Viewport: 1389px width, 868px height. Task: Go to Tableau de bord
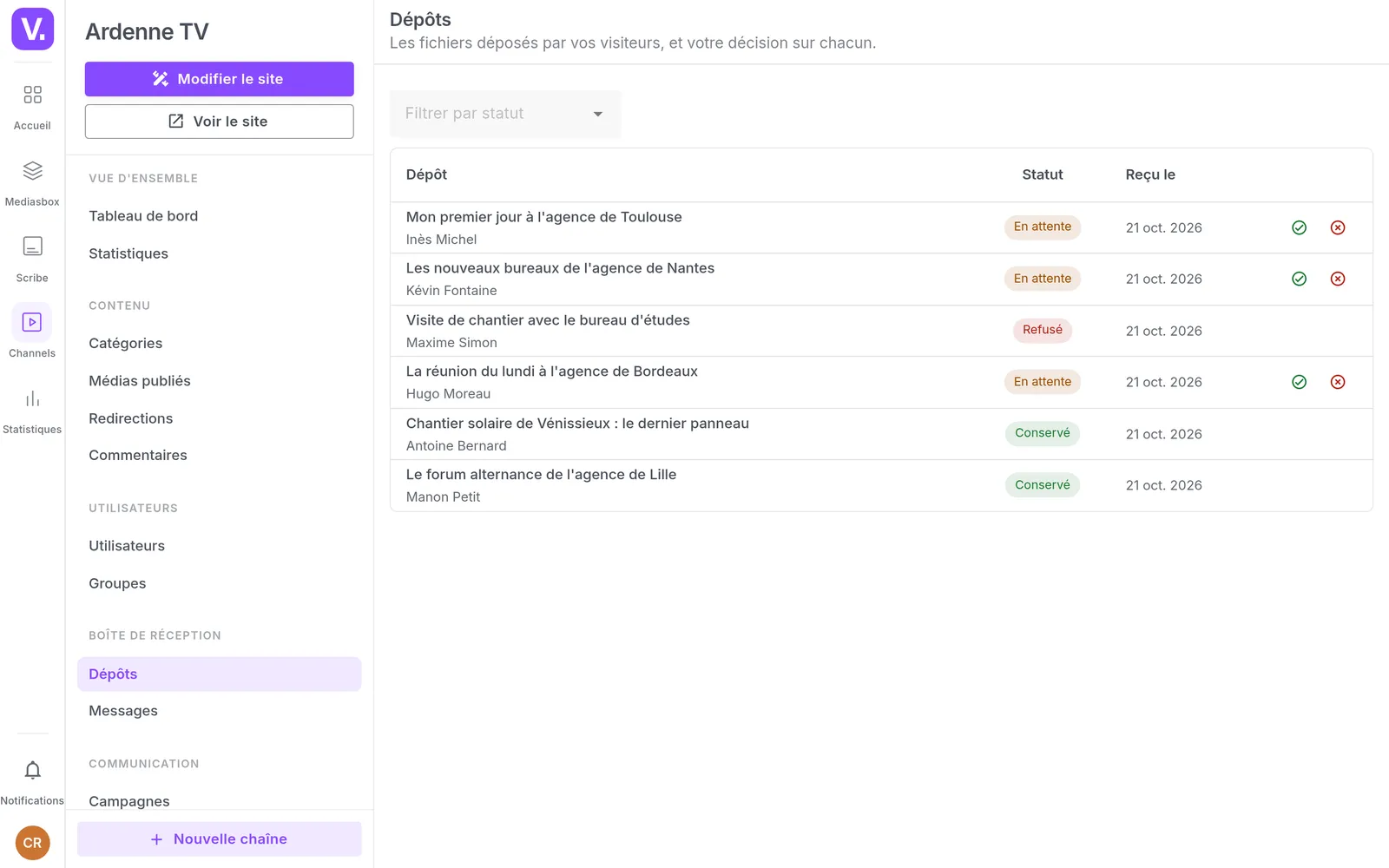(x=143, y=216)
